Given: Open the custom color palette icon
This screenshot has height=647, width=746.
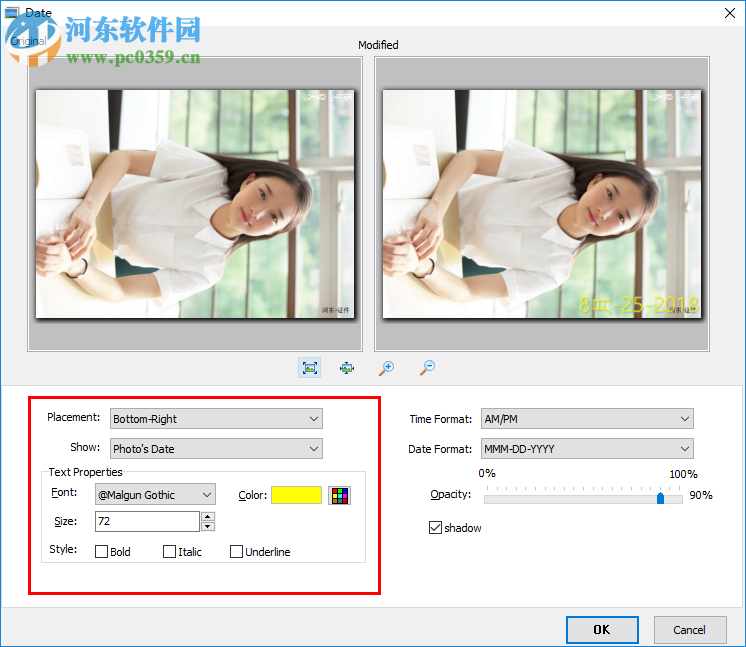Looking at the screenshot, I should [x=340, y=496].
